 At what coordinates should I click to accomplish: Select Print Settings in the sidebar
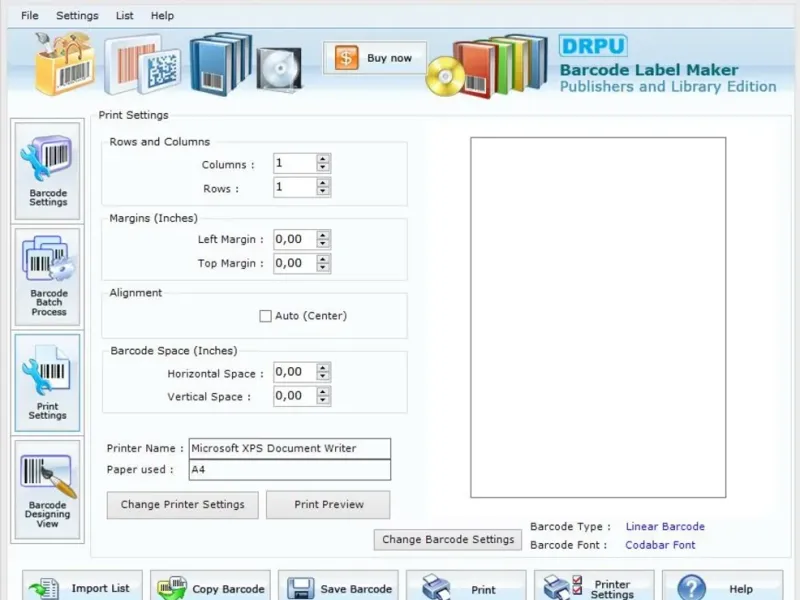coord(47,383)
